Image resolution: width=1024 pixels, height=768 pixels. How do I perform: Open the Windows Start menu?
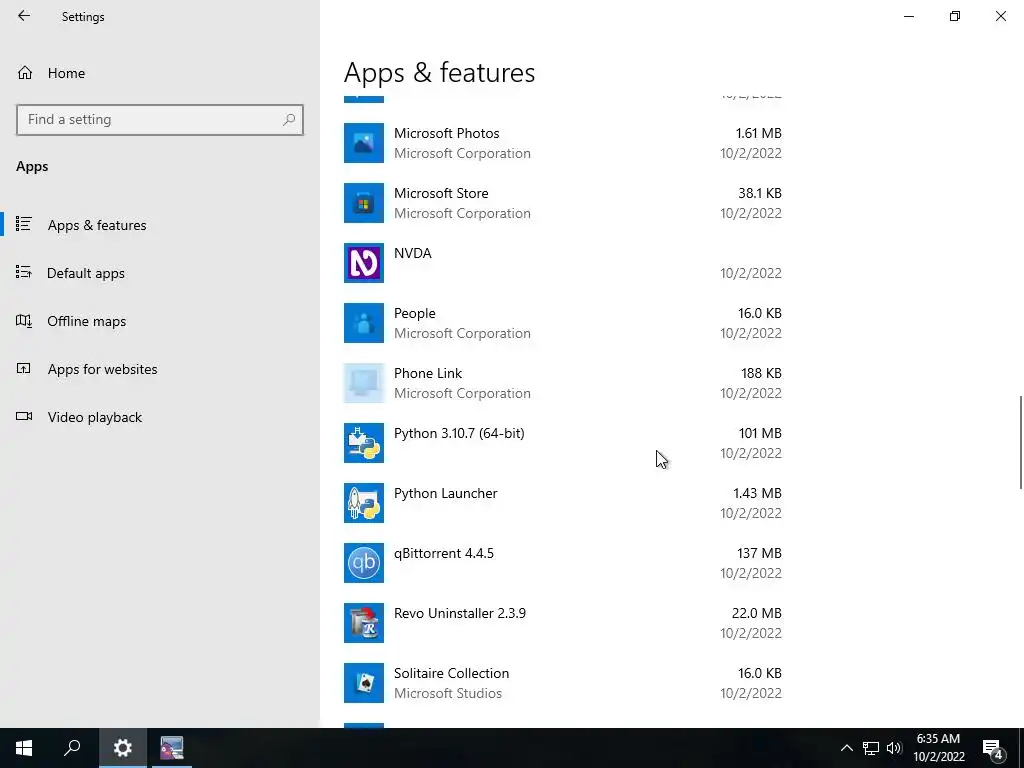point(24,748)
